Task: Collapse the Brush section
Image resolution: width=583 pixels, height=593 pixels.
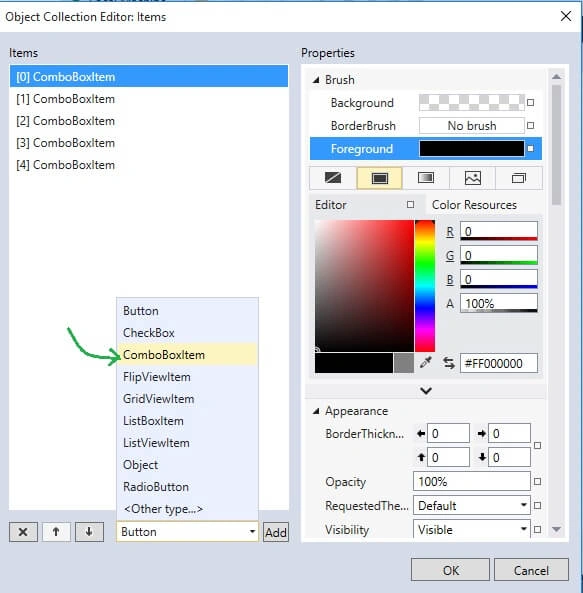Action: pos(316,80)
